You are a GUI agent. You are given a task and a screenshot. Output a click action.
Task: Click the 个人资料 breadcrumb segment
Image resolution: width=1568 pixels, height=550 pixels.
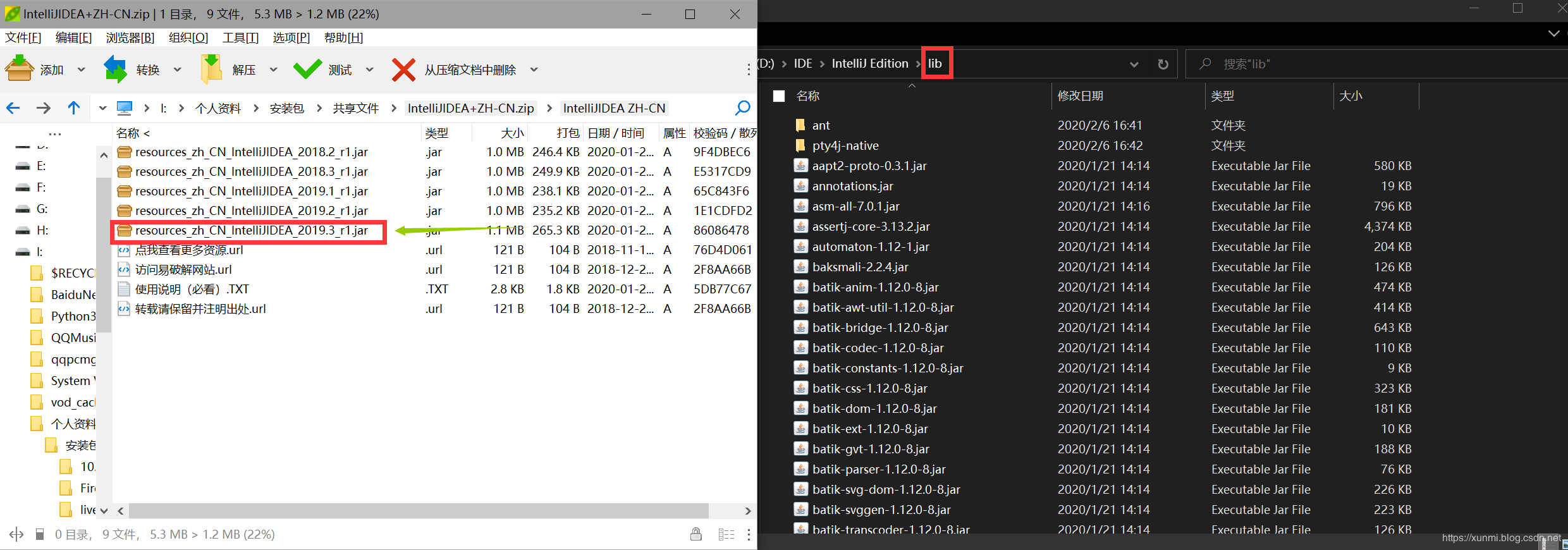218,108
